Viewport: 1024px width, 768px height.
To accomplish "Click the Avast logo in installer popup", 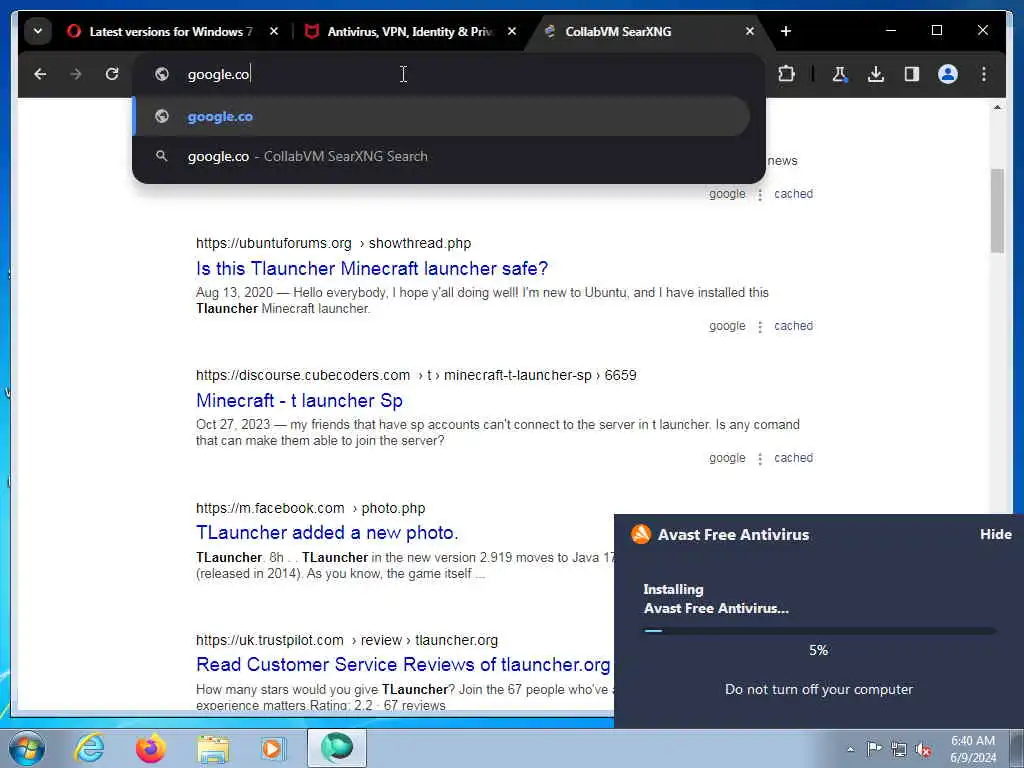I will pos(641,534).
